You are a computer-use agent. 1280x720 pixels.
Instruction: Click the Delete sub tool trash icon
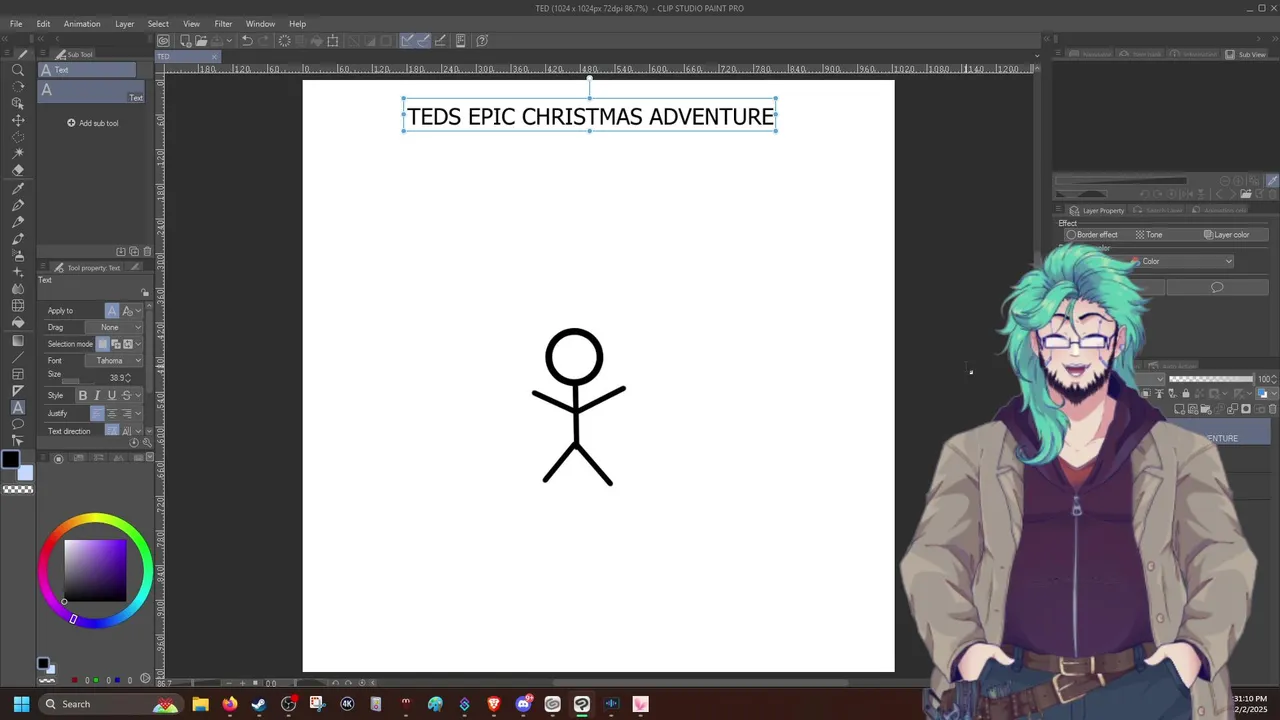pos(147,252)
